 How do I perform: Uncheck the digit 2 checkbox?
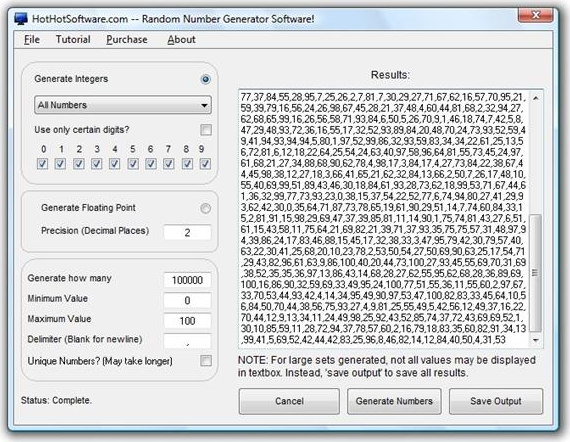point(79,164)
